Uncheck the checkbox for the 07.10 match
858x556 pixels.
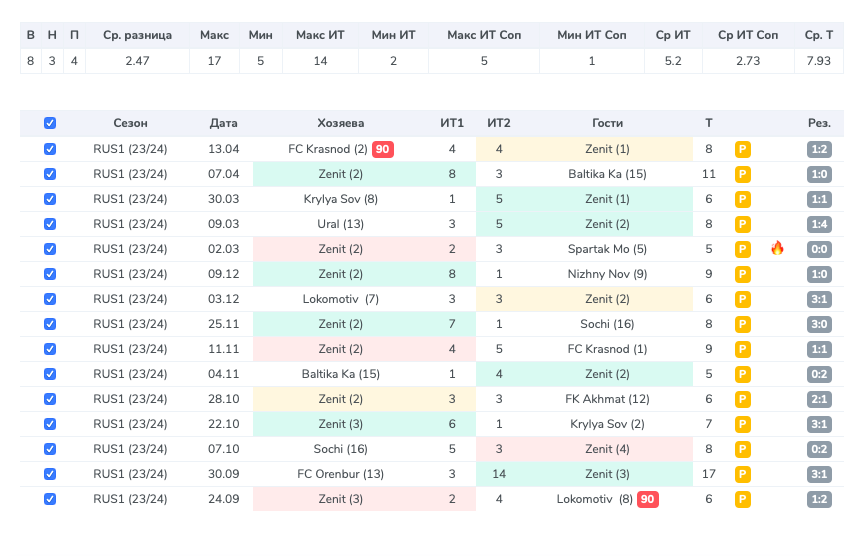(50, 449)
